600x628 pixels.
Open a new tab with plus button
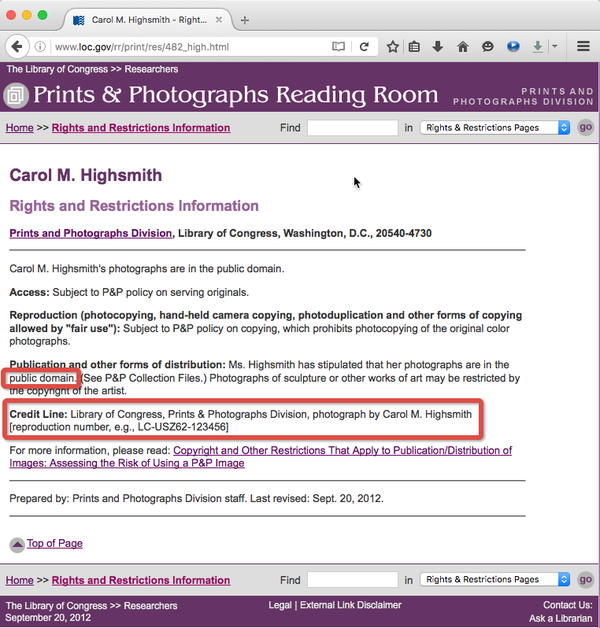(245, 20)
